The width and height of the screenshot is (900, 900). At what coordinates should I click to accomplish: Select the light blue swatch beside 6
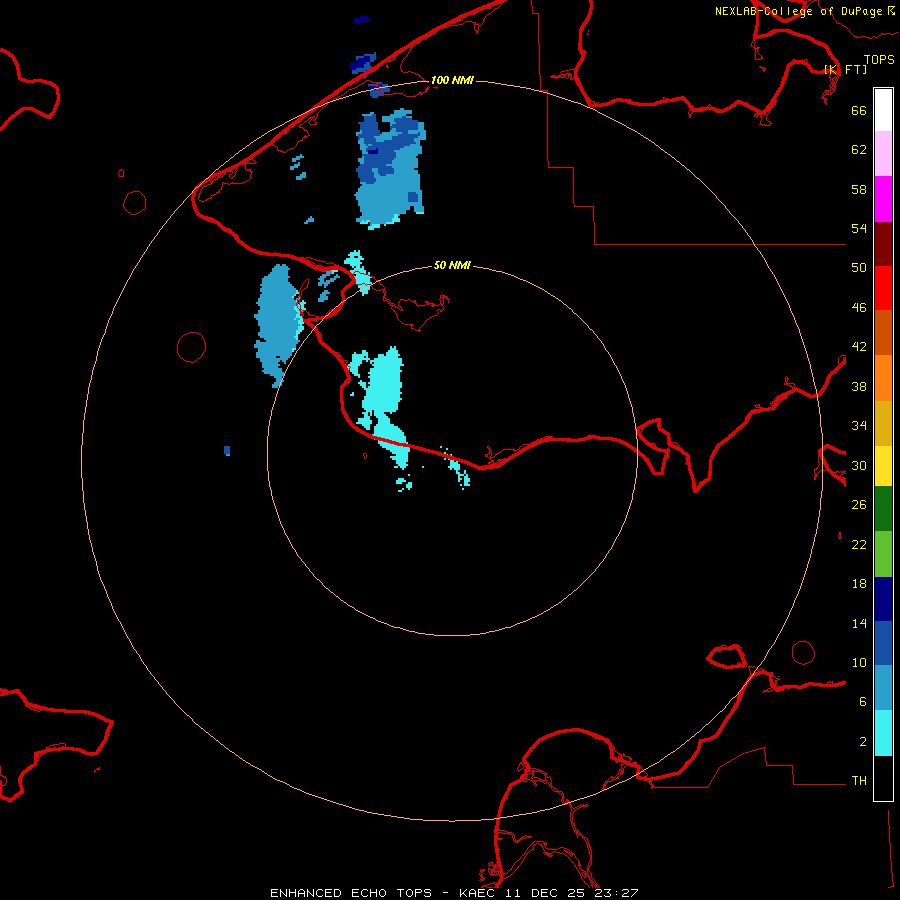coord(883,688)
